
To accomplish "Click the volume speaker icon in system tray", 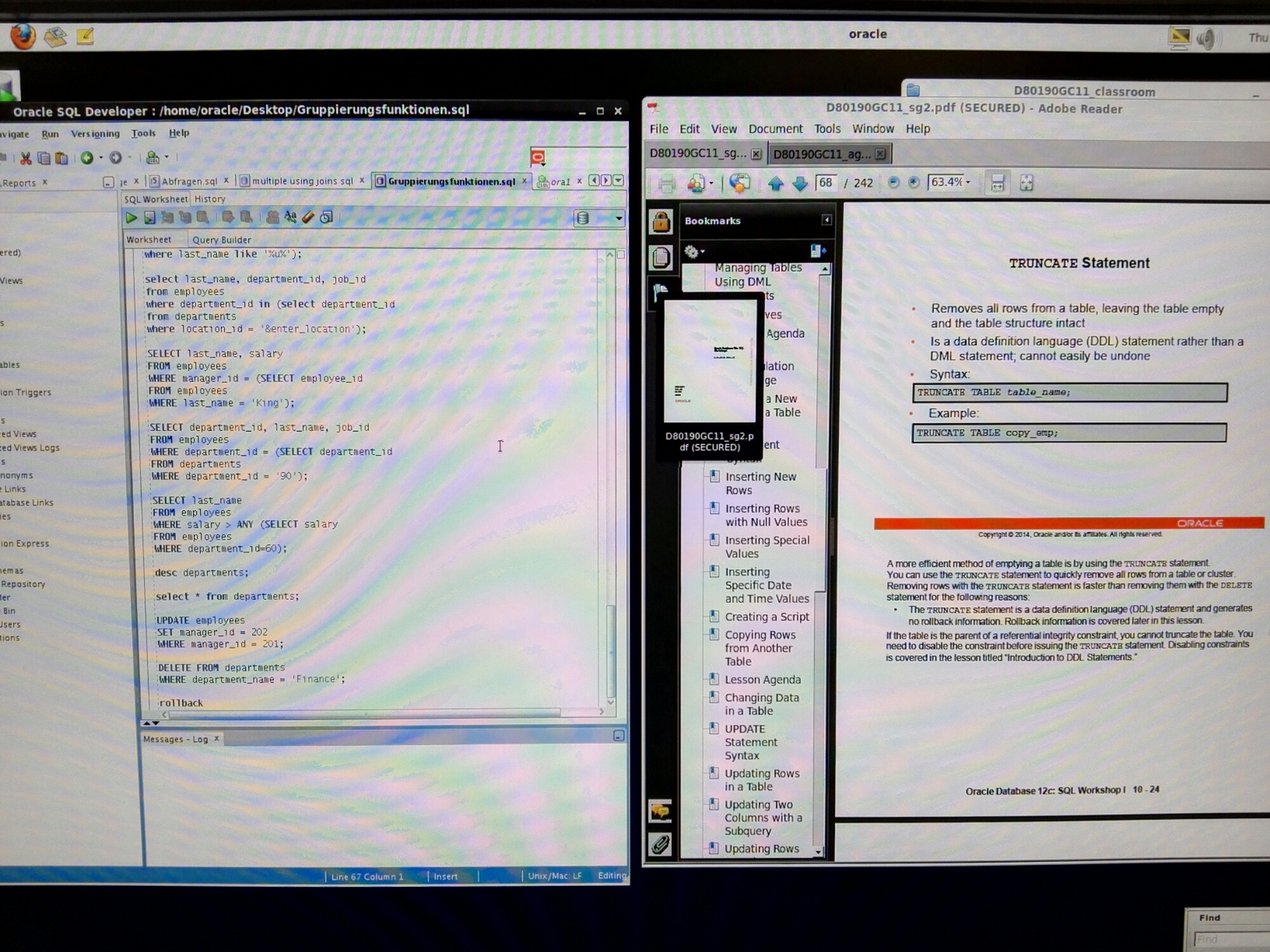I will (1206, 39).
